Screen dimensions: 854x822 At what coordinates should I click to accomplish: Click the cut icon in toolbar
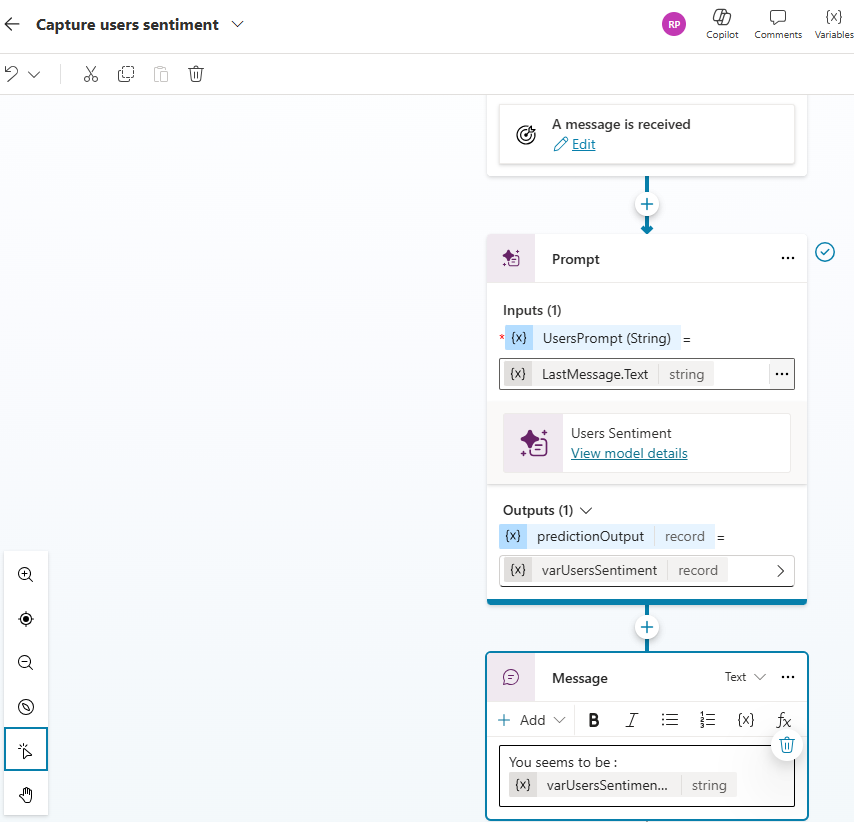point(91,74)
